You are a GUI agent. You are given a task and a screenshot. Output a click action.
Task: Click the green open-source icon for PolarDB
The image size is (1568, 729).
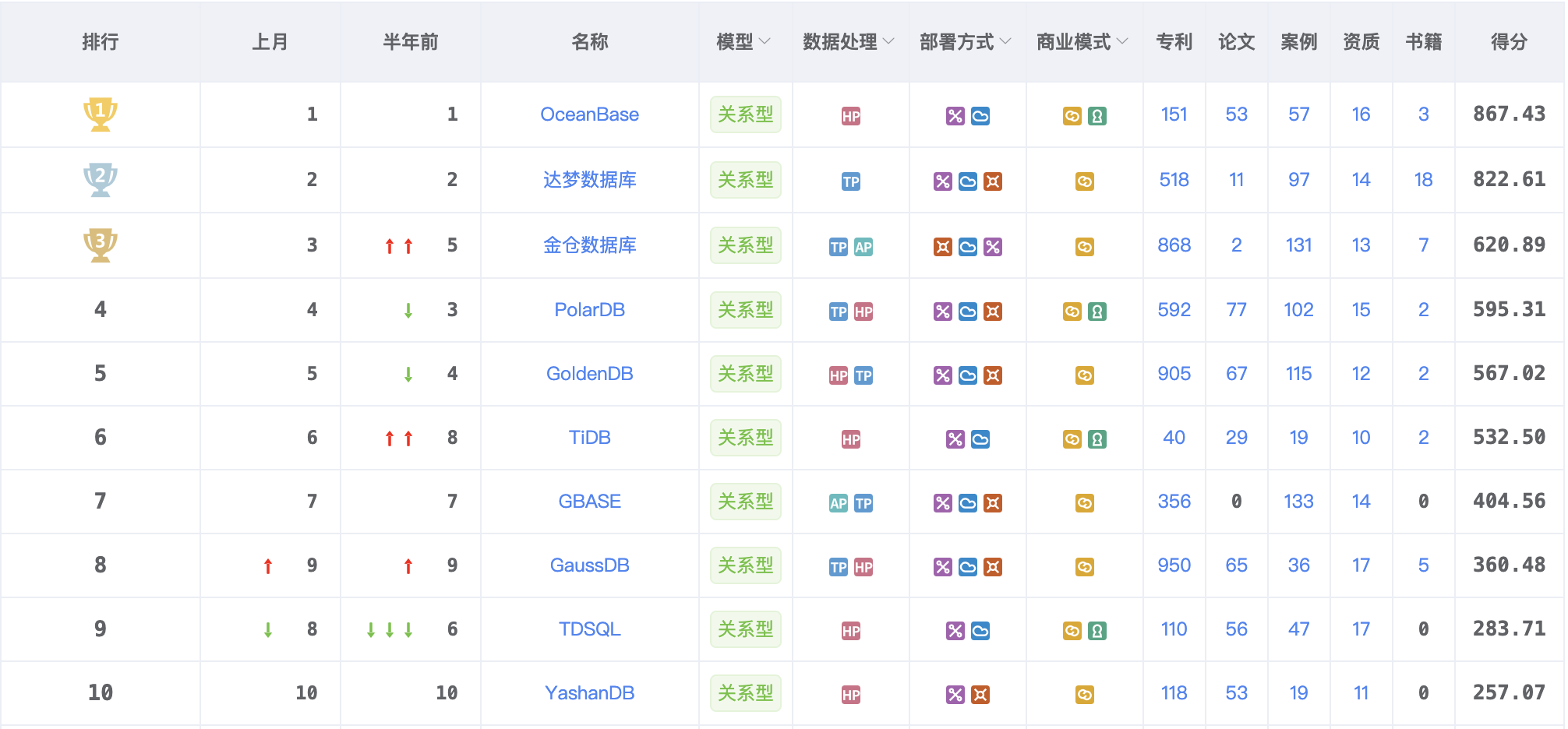tap(1097, 312)
